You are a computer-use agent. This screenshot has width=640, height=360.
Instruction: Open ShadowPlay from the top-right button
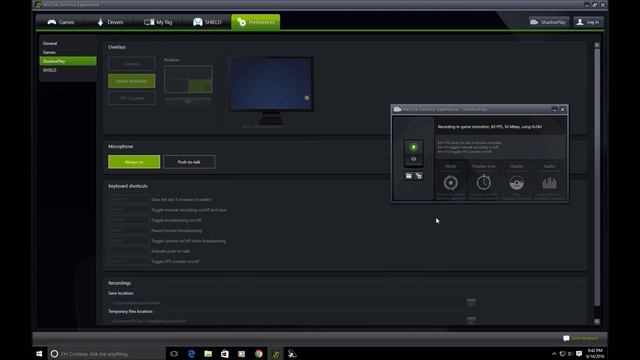[549, 22]
